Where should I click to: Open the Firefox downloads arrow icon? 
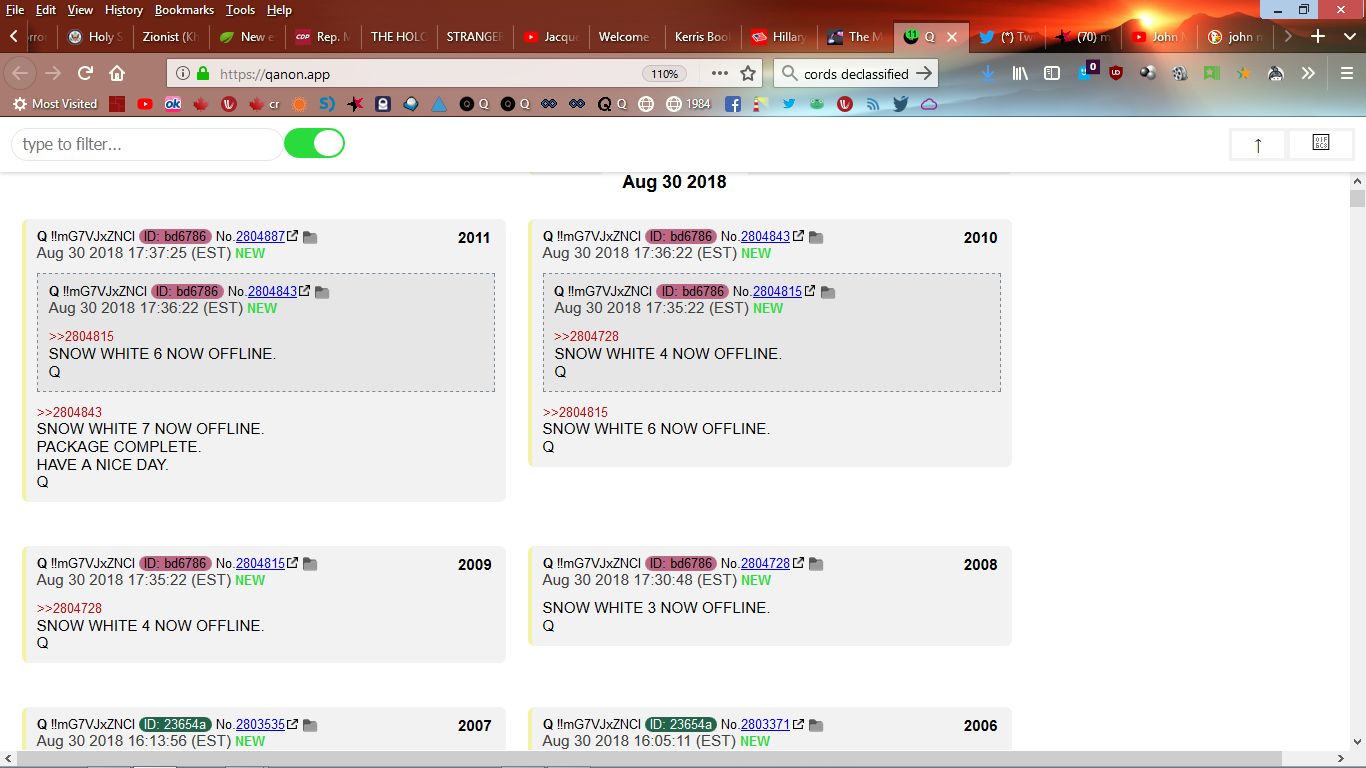point(988,73)
